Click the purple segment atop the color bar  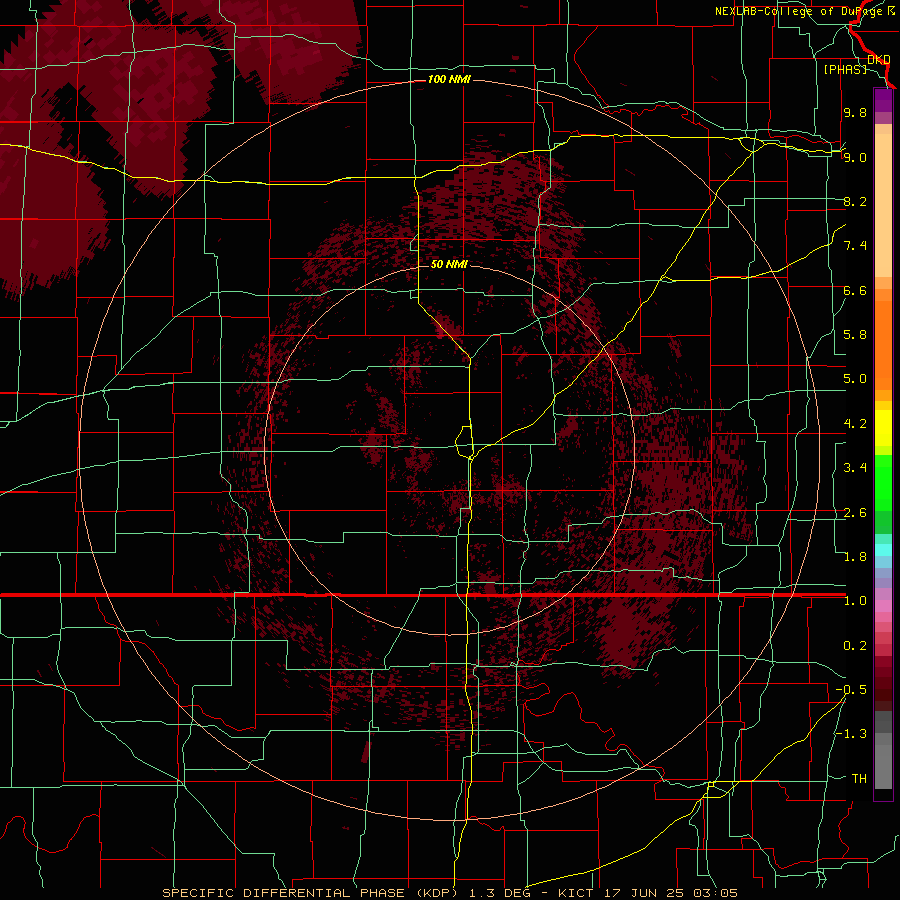(x=883, y=100)
